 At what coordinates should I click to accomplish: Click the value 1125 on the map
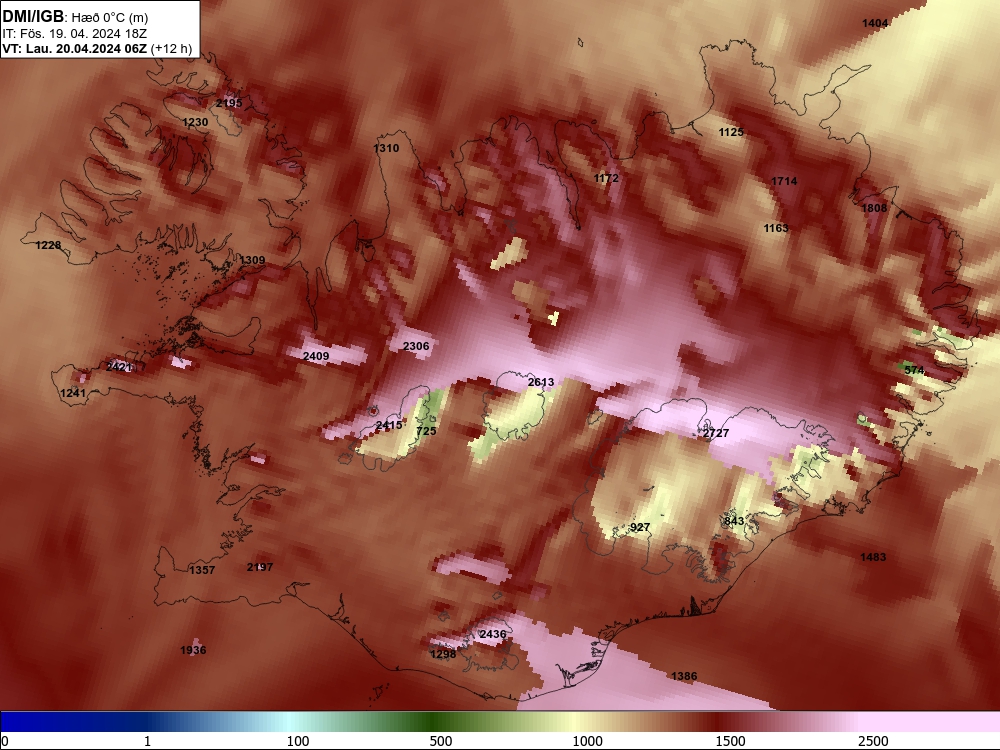731,132
